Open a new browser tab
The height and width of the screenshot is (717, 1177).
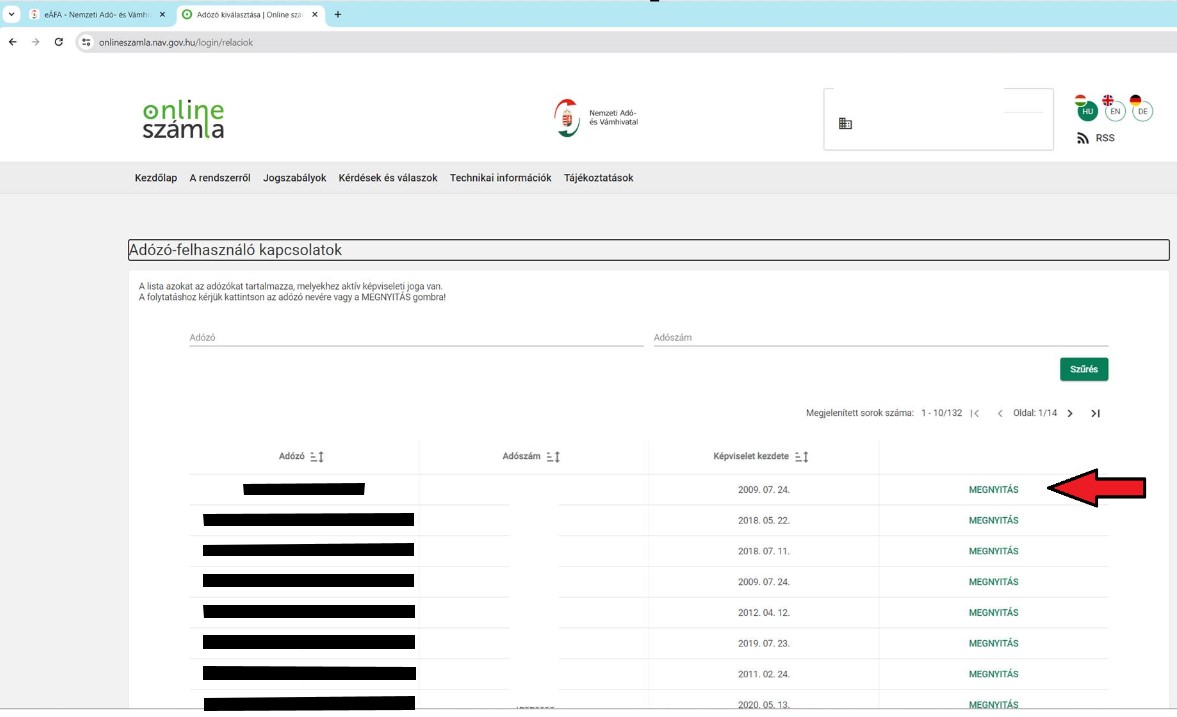[338, 14]
